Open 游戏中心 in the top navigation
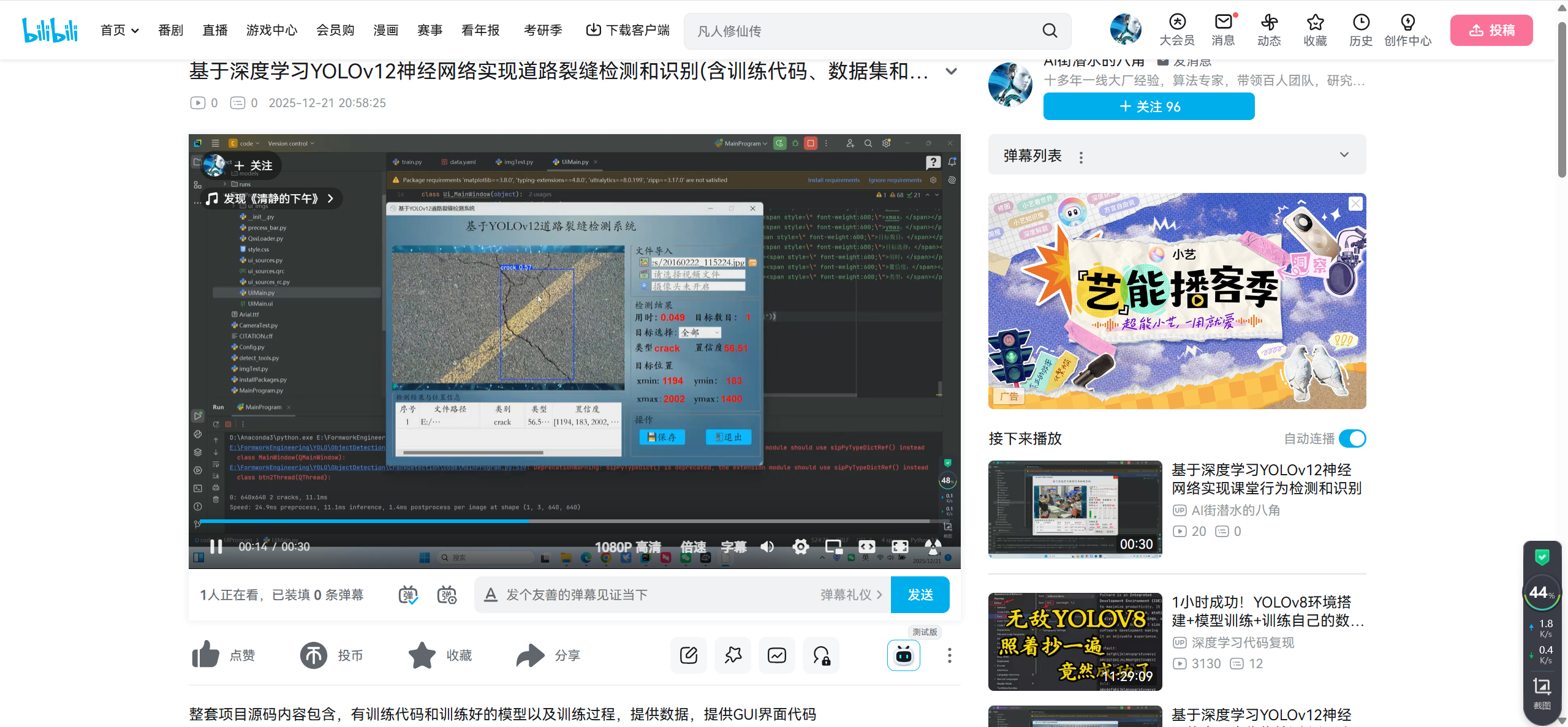This screenshot has height=727, width=1568. coord(271,31)
